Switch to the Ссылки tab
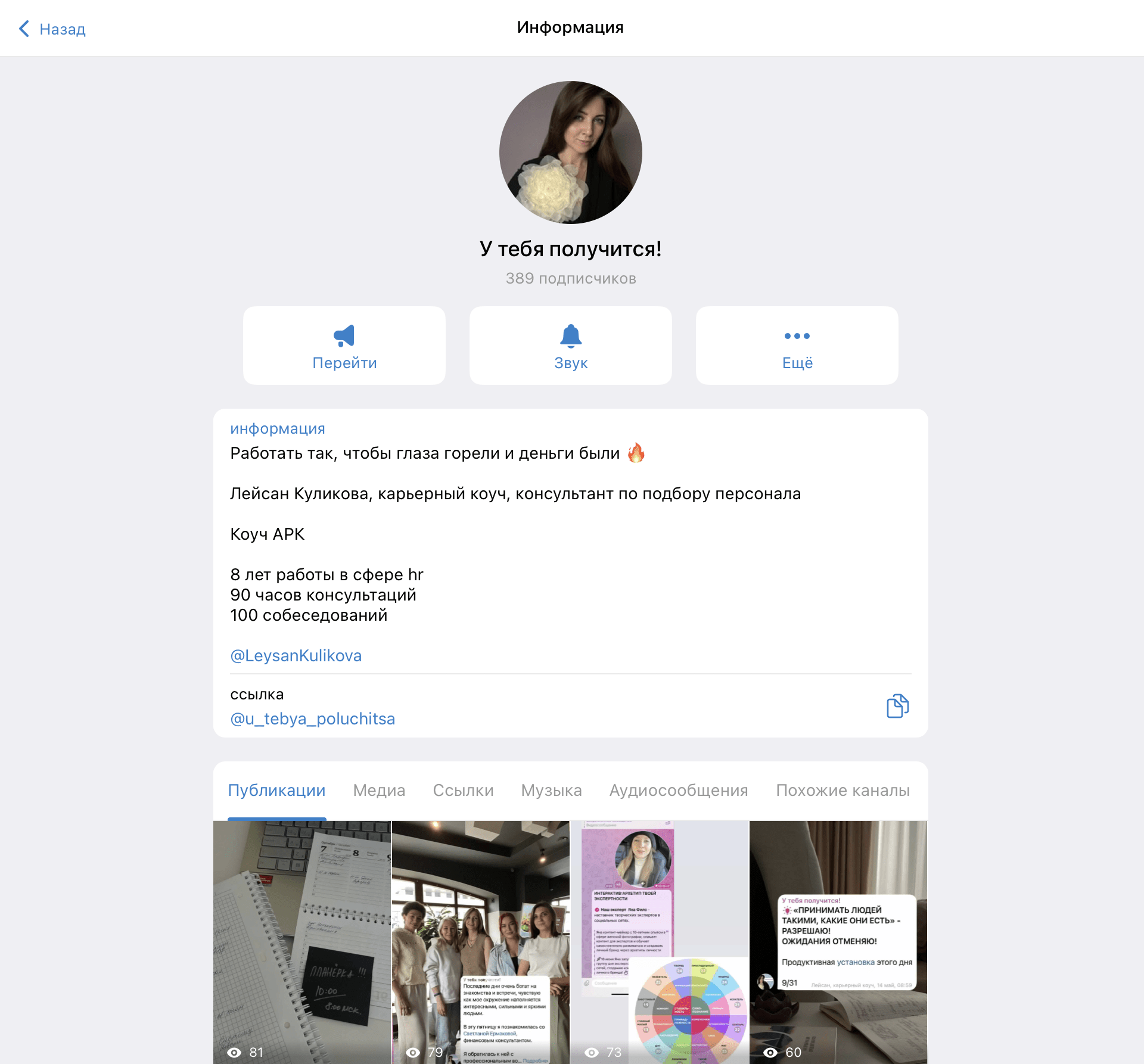This screenshot has width=1144, height=1064. coord(463,791)
